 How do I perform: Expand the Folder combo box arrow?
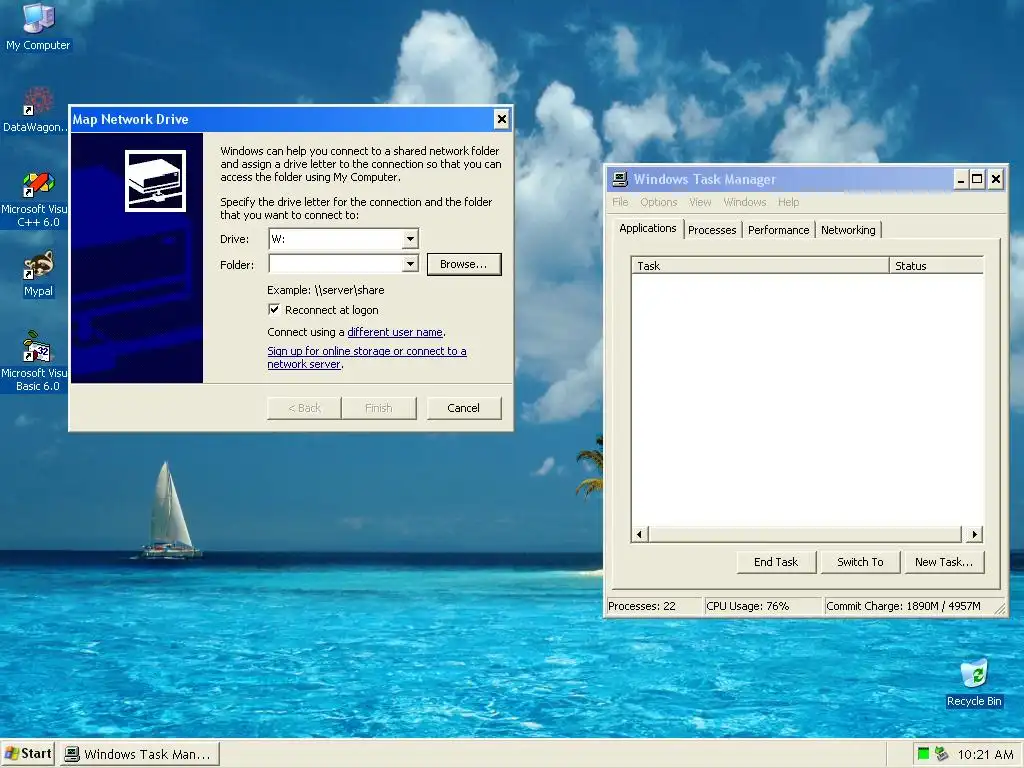[410, 264]
